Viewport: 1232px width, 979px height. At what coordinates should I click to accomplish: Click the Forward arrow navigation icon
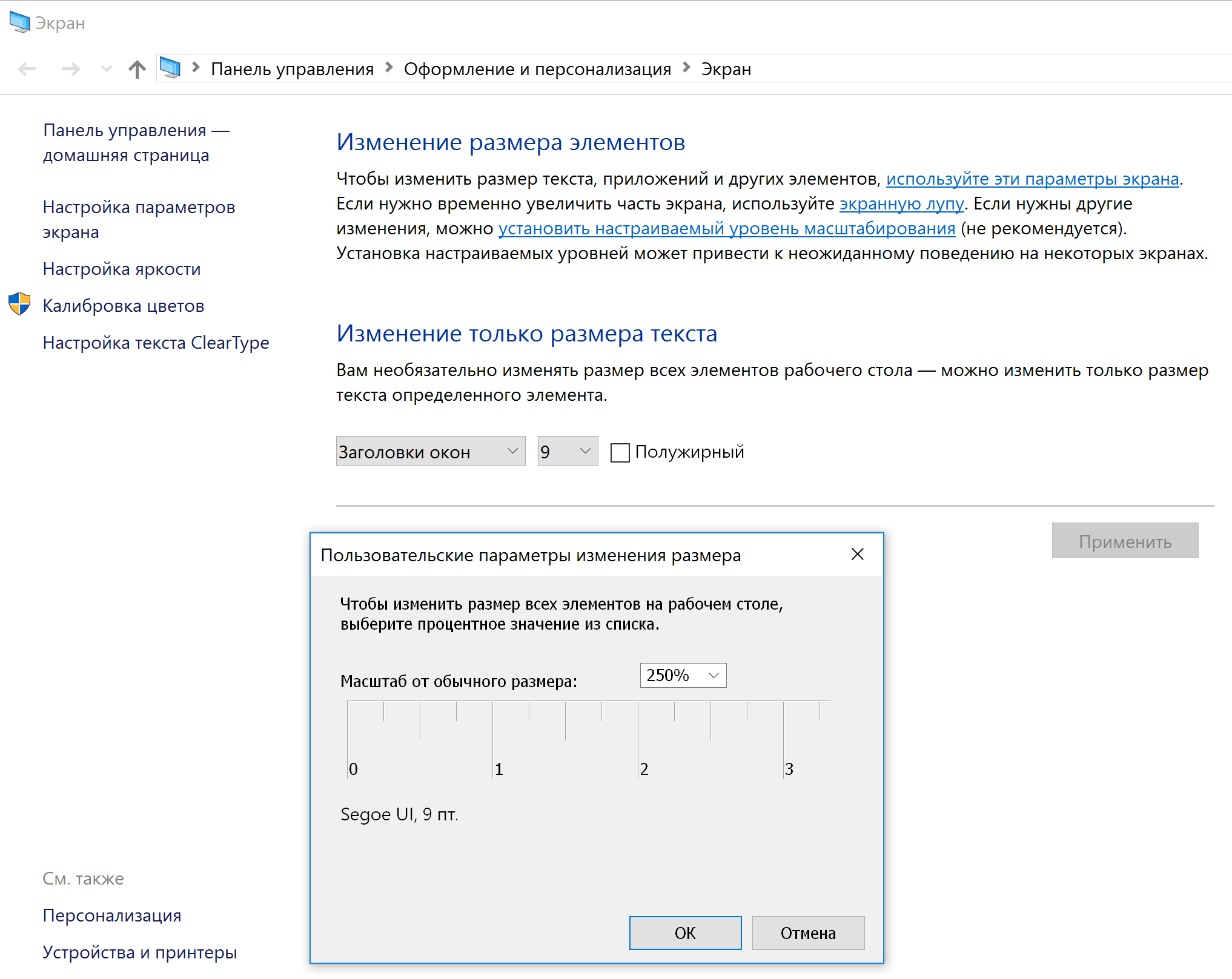click(x=71, y=69)
